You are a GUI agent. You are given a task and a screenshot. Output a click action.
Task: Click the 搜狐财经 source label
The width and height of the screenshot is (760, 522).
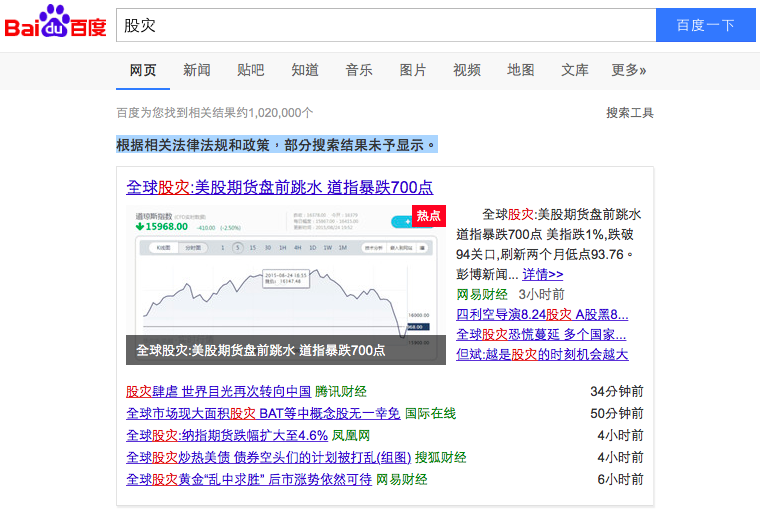(441, 458)
